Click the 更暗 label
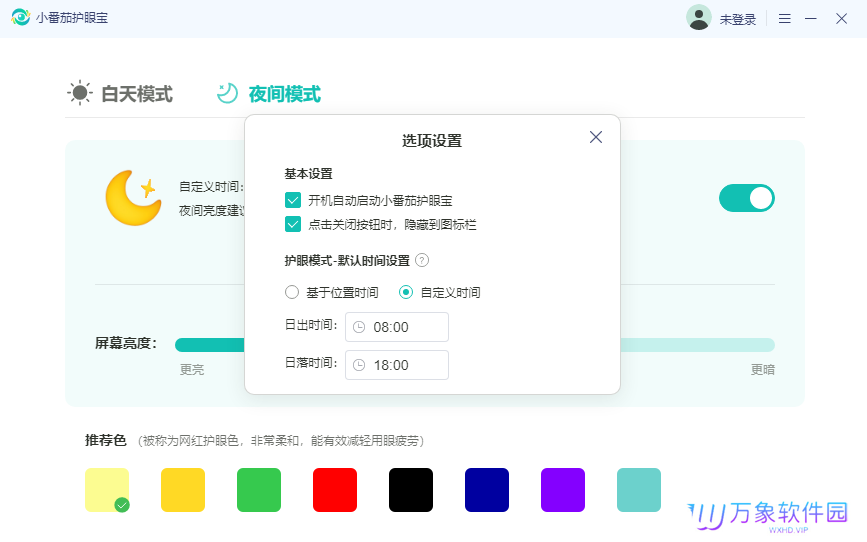 tap(762, 369)
